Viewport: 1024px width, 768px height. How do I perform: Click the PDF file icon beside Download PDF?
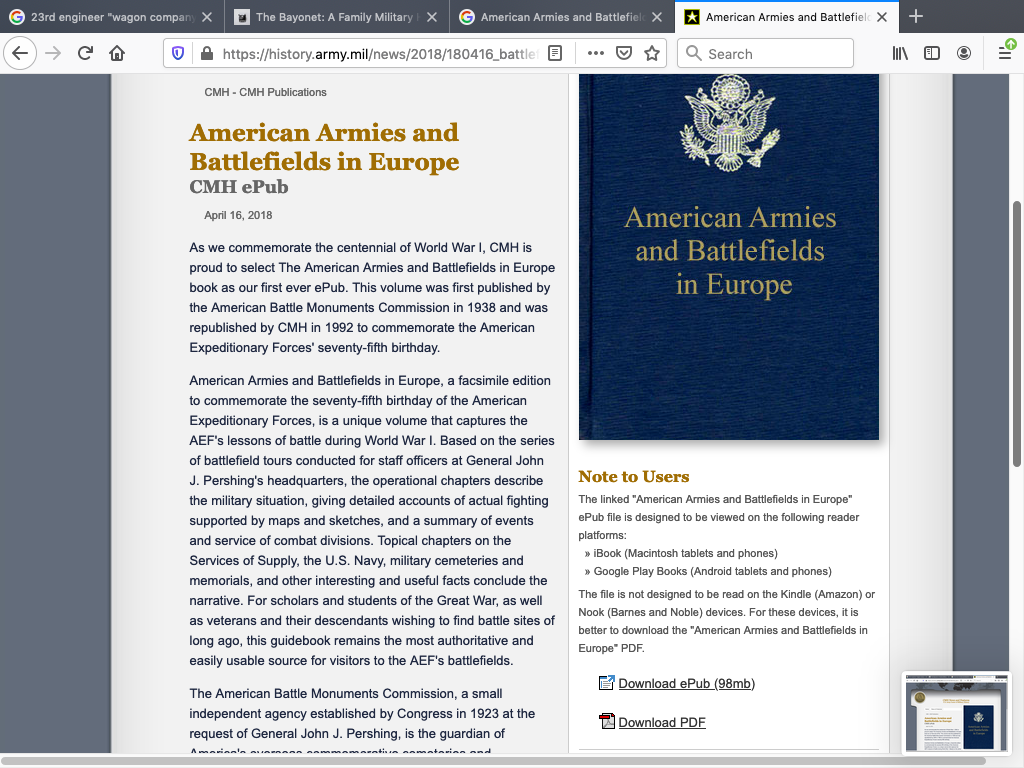606,722
